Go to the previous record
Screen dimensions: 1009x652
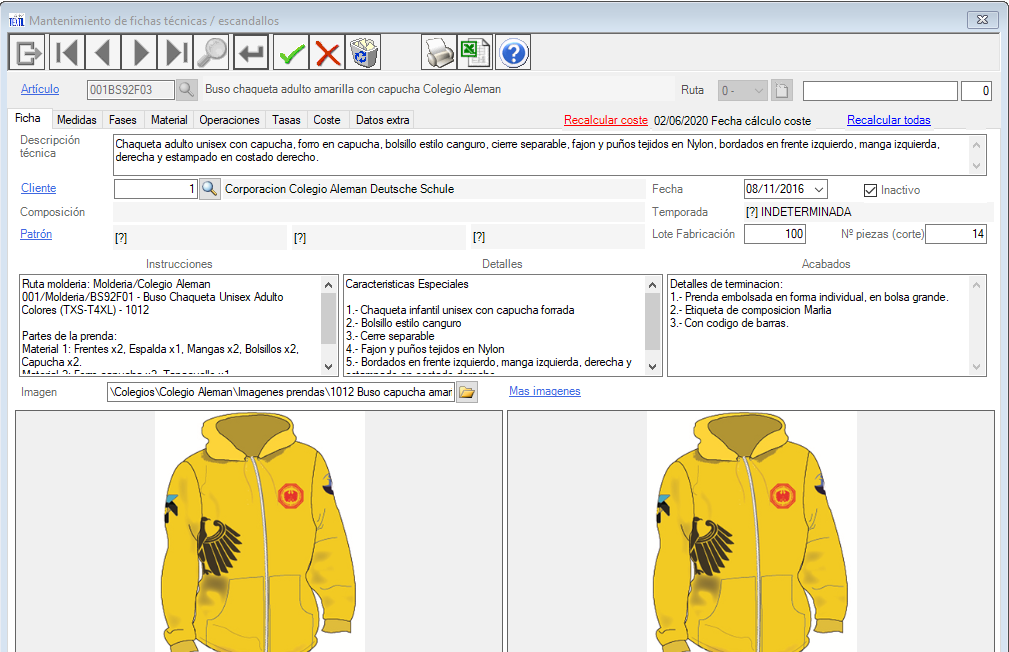[x=102, y=52]
